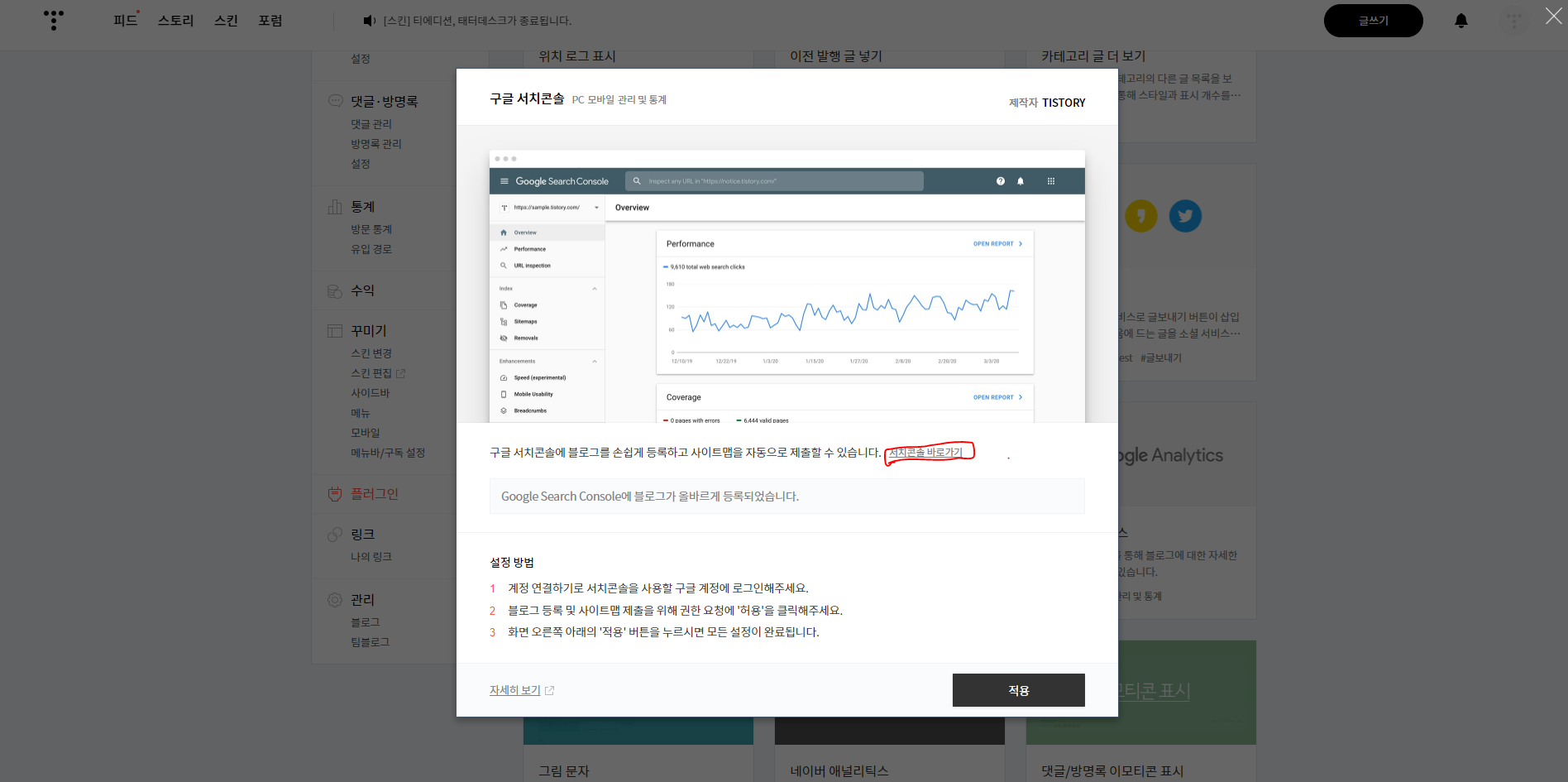Image resolution: width=1568 pixels, height=782 pixels.
Task: Click the 수익 sidebar icon
Action: click(x=335, y=290)
